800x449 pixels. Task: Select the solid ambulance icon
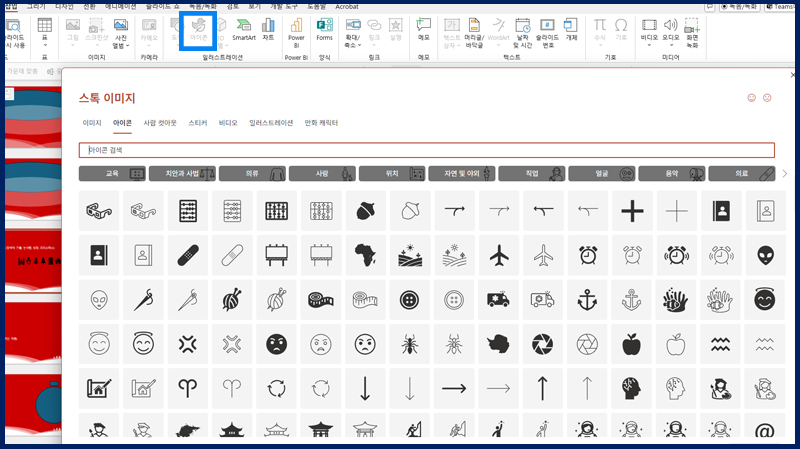point(498,300)
